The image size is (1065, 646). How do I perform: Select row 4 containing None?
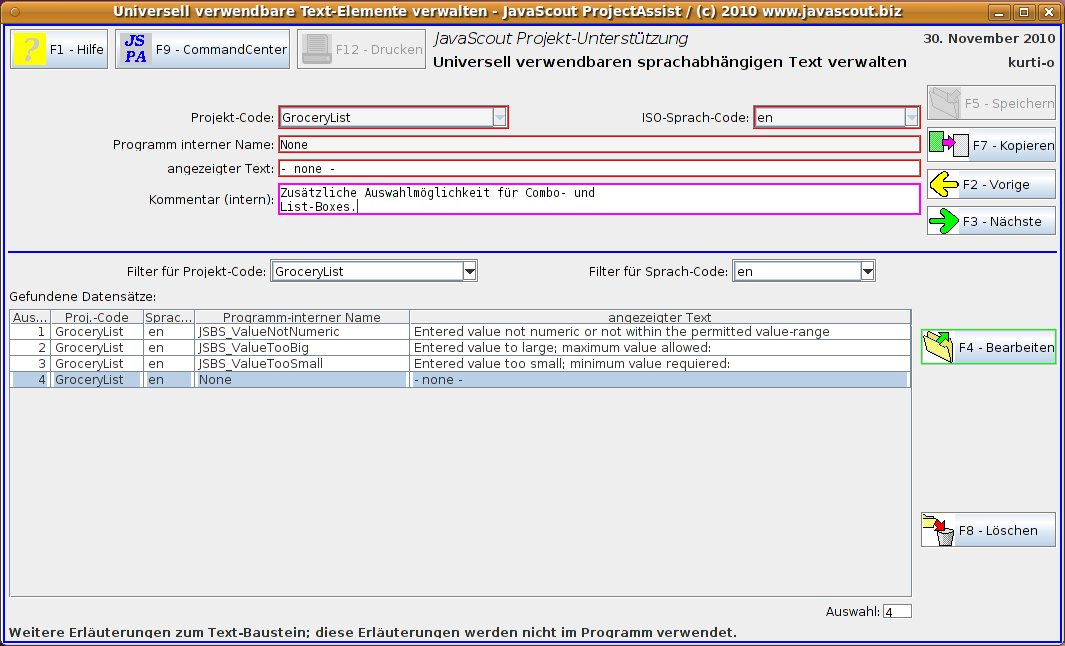point(300,379)
